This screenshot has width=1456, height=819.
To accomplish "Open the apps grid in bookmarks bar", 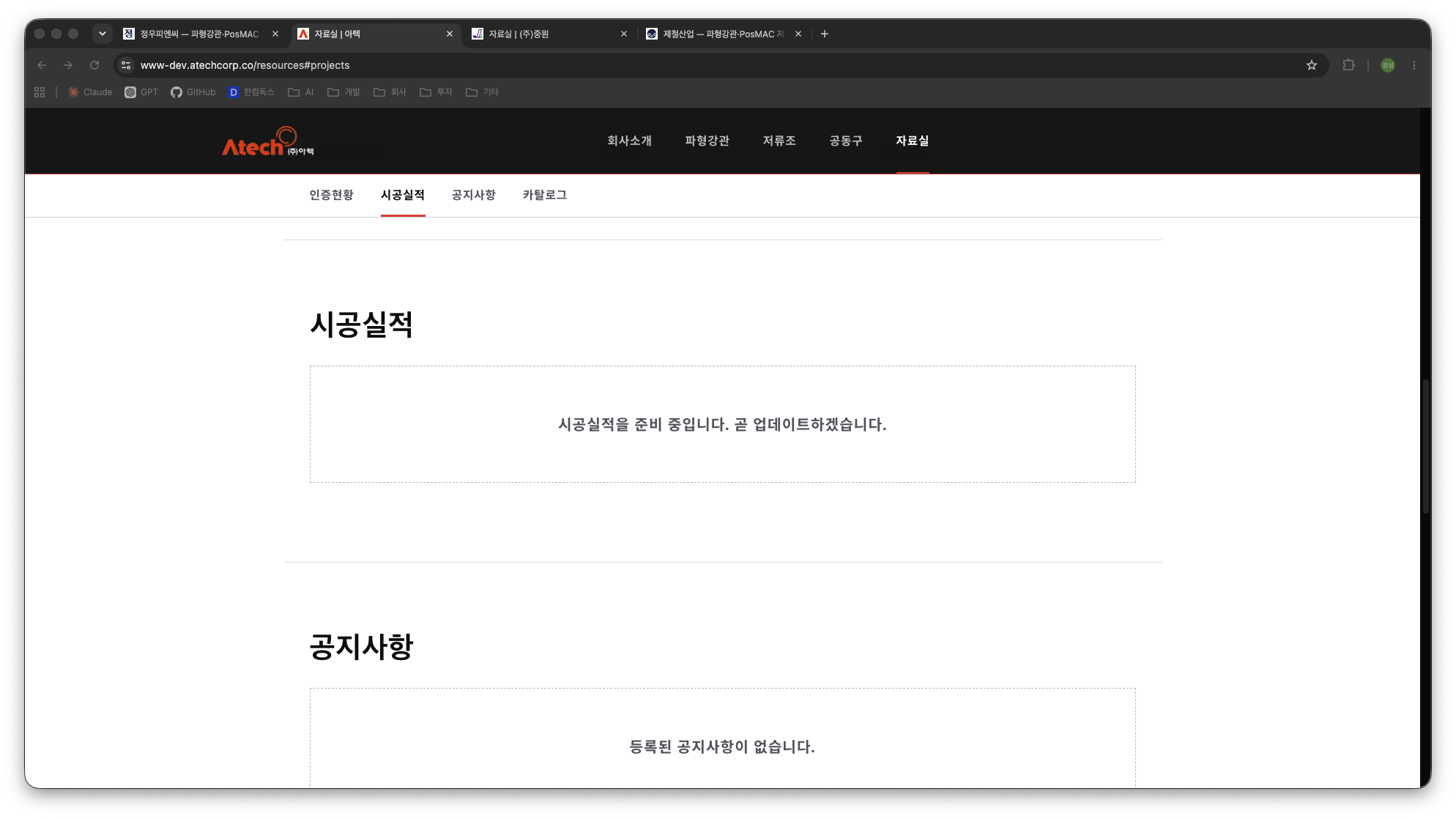I will pos(40,92).
